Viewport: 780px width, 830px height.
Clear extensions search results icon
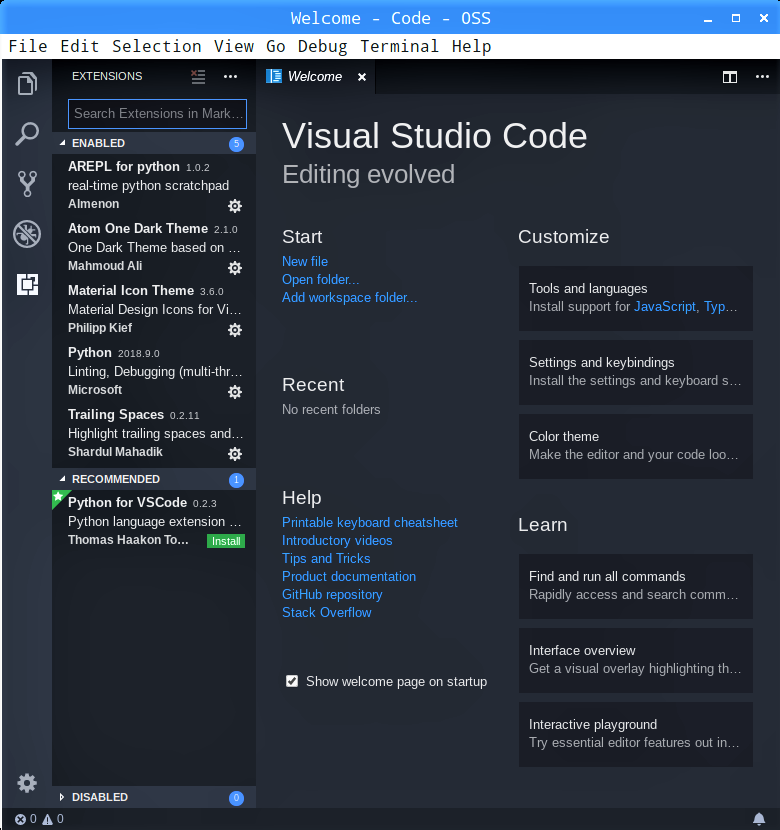click(198, 77)
